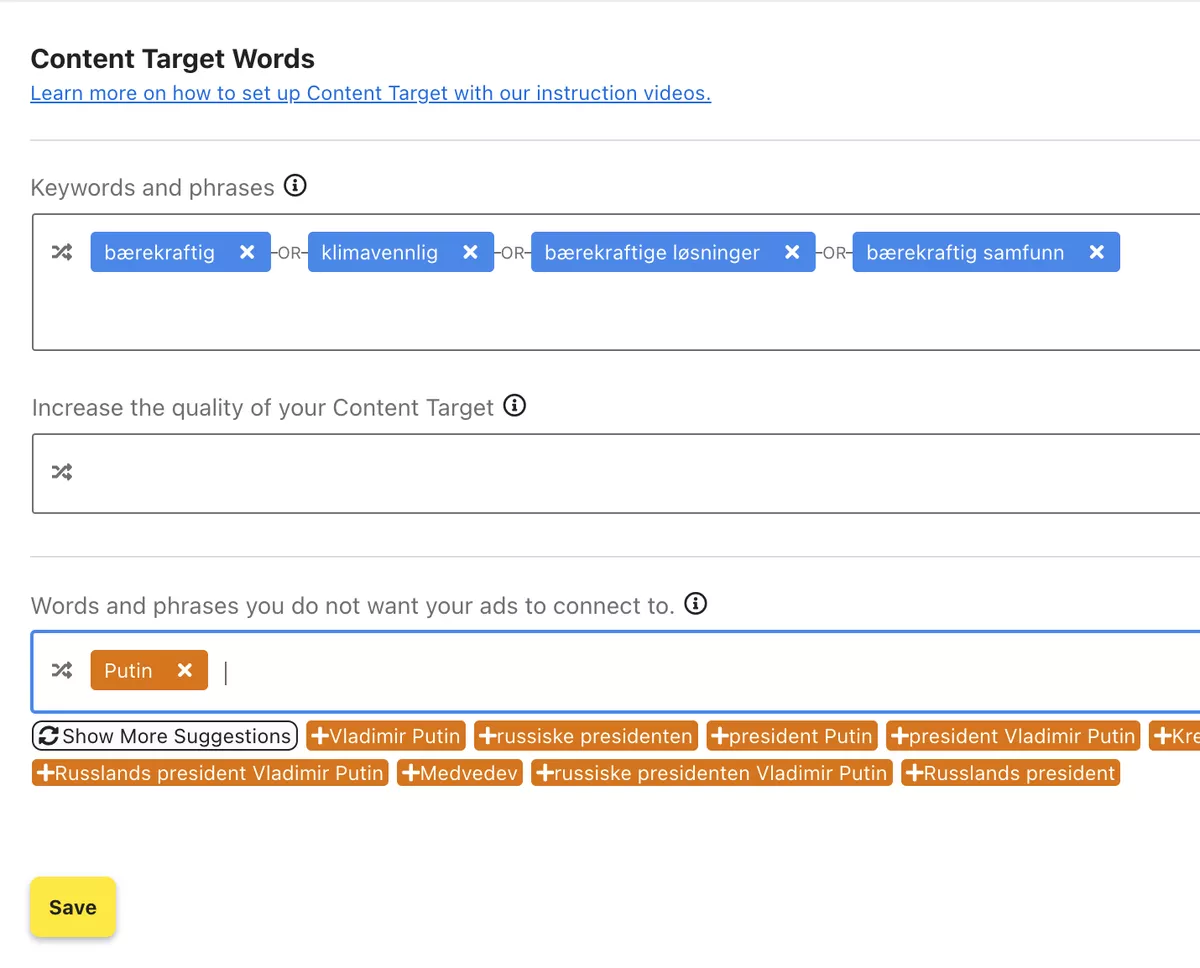Add Russlands president suggestion
Image resolution: width=1200 pixels, height=968 pixels.
pyautogui.click(x=1010, y=773)
